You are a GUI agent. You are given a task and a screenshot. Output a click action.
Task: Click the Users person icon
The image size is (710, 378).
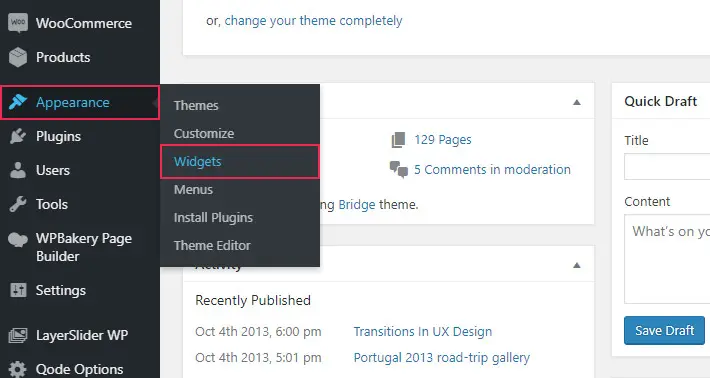(18, 170)
